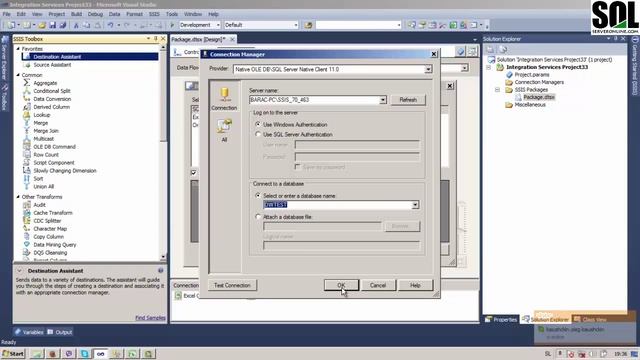Click the Row Count icon in SSIS Toolbox
The image size is (640, 360).
tap(27, 155)
